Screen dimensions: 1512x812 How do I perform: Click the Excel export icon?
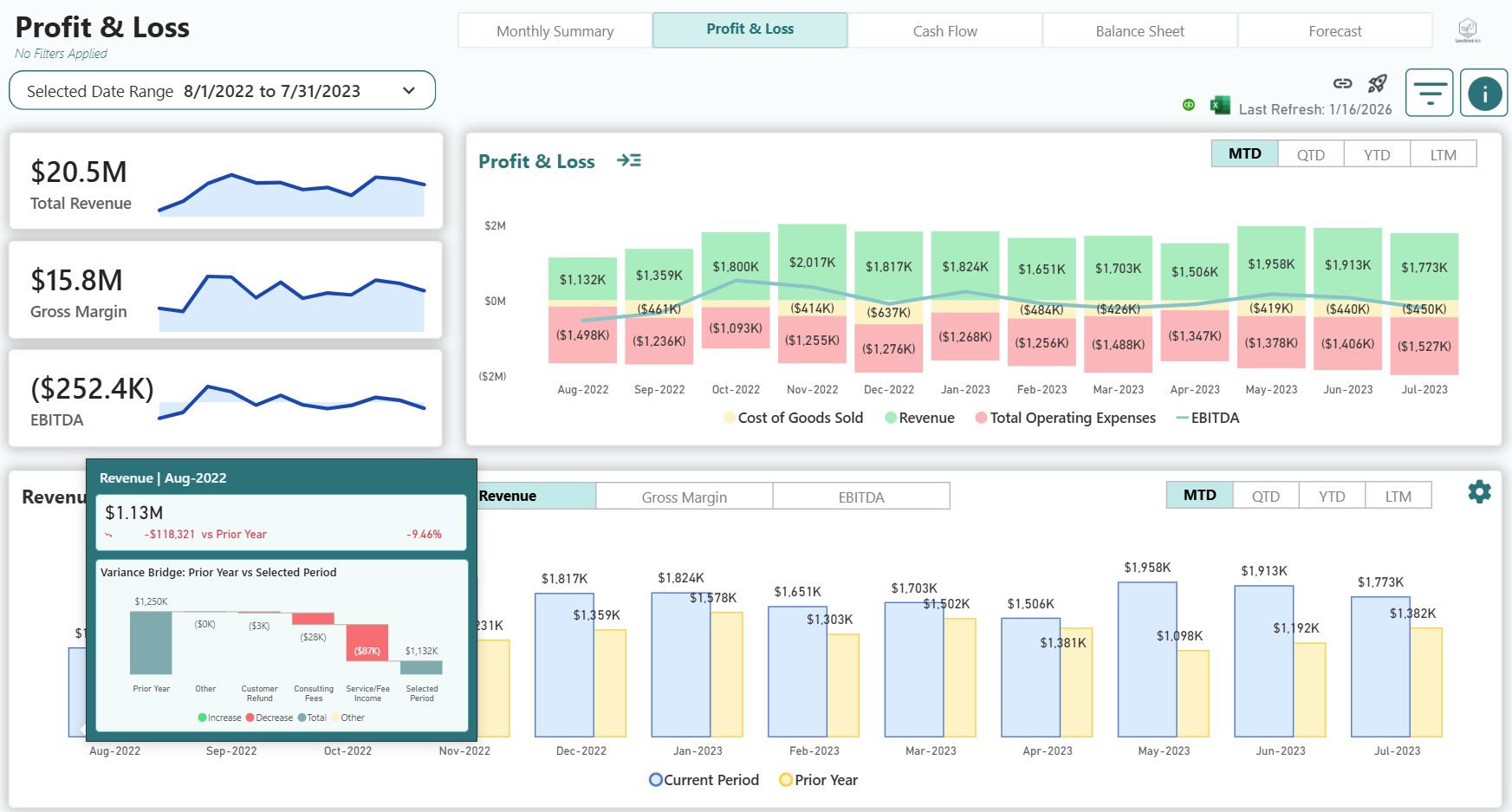pyautogui.click(x=1220, y=105)
